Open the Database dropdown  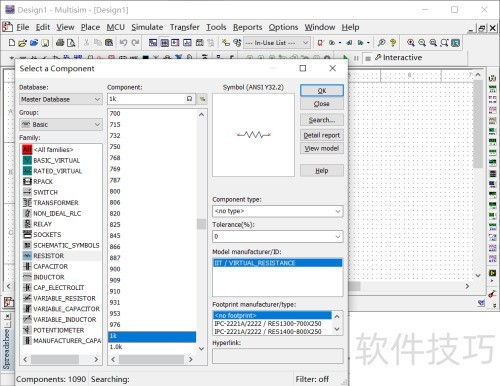pyautogui.click(x=61, y=99)
